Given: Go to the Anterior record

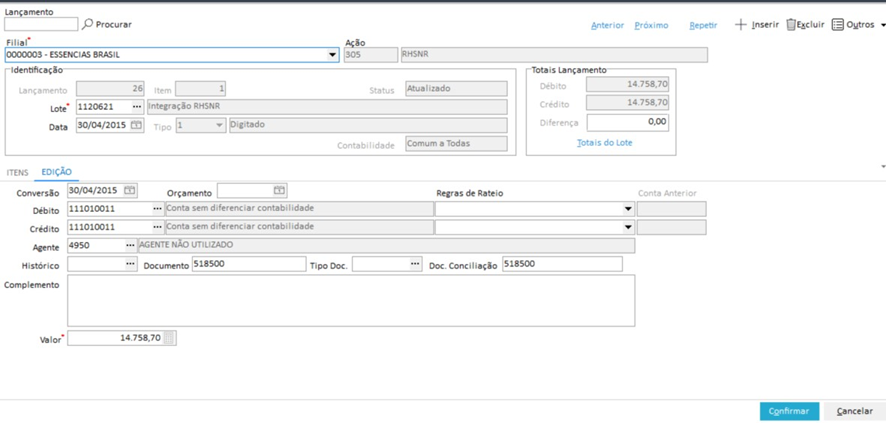Looking at the screenshot, I should (607, 25).
